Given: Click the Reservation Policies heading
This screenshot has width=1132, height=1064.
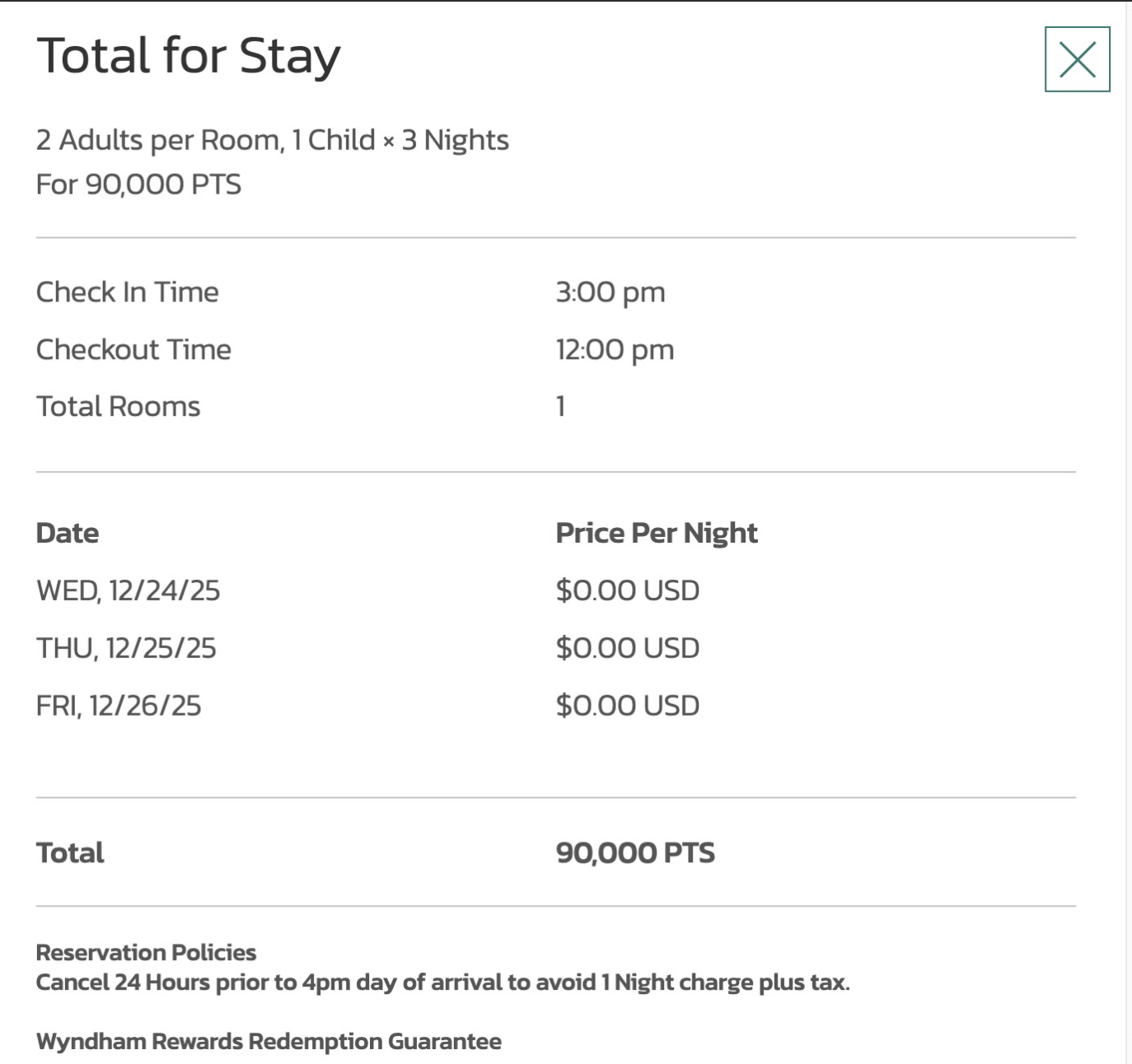Looking at the screenshot, I should coord(146,952).
